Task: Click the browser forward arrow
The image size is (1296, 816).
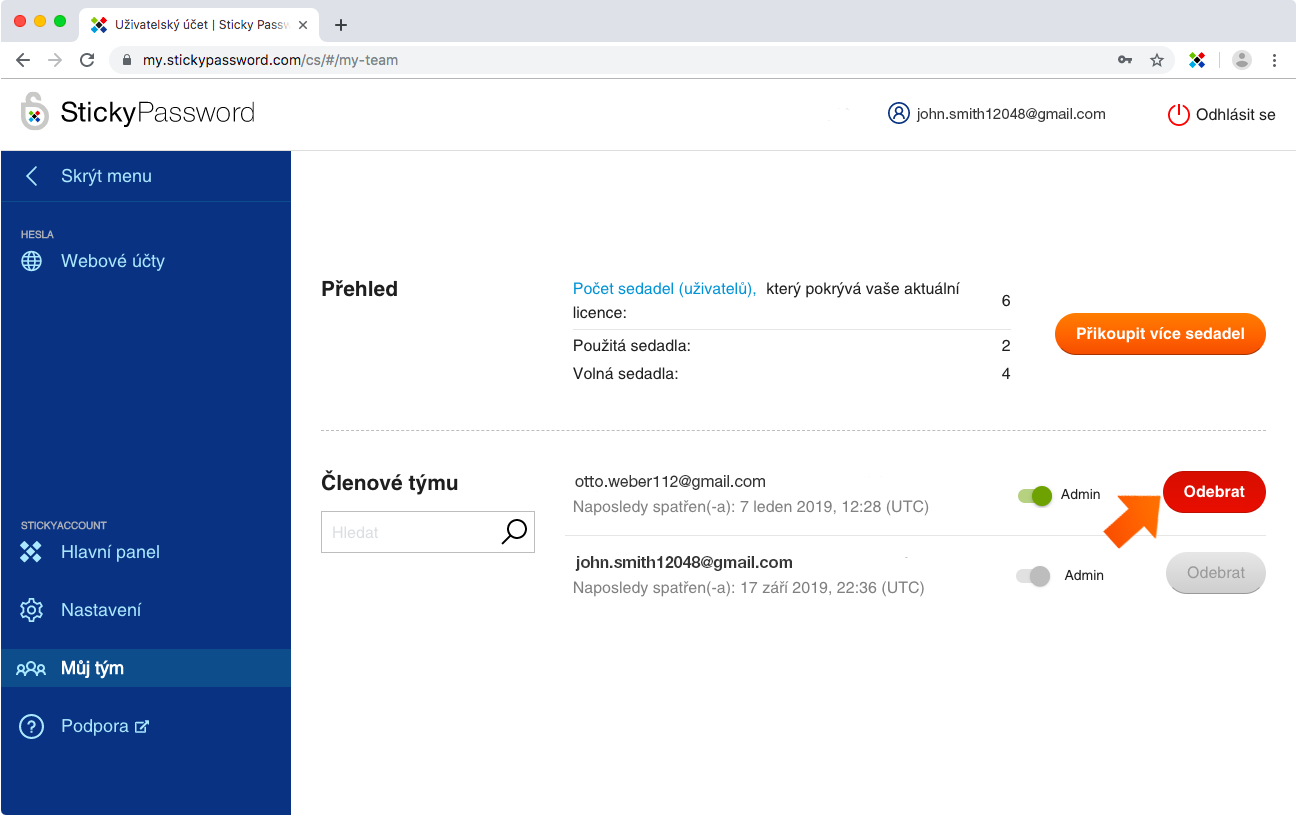Action: click(x=55, y=60)
